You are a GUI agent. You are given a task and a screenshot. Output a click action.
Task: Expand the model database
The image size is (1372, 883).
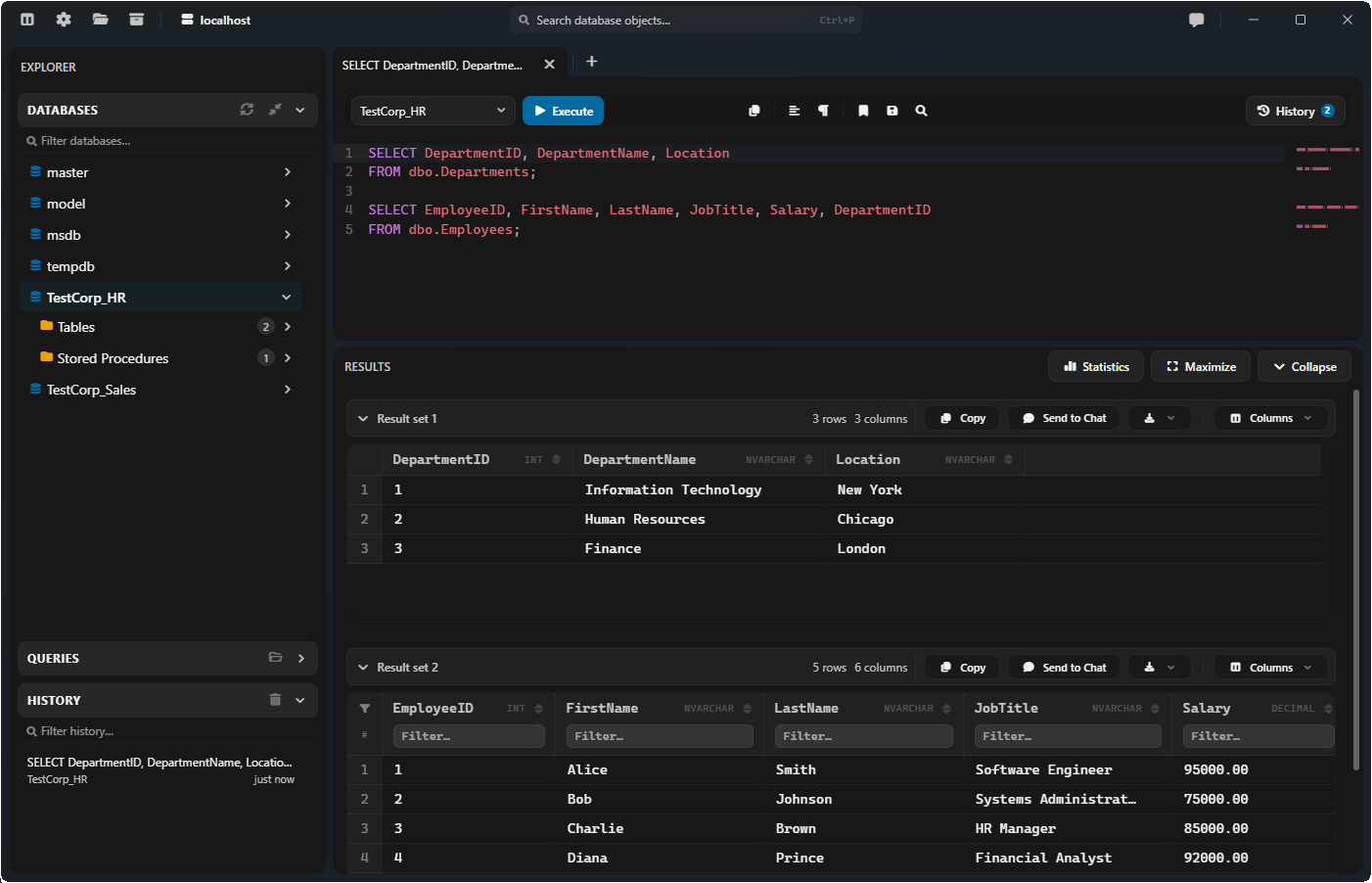click(287, 204)
